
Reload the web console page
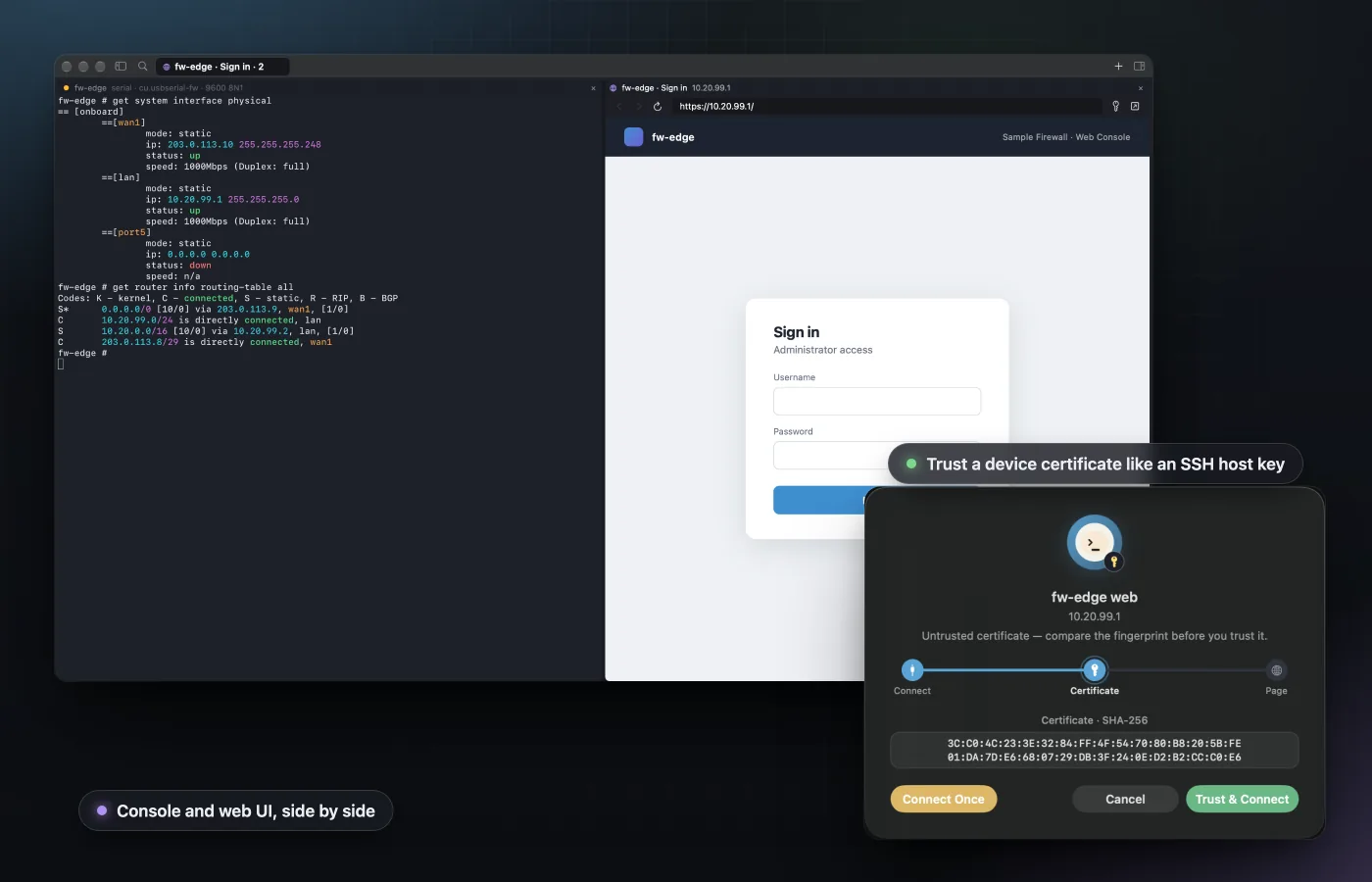point(658,106)
